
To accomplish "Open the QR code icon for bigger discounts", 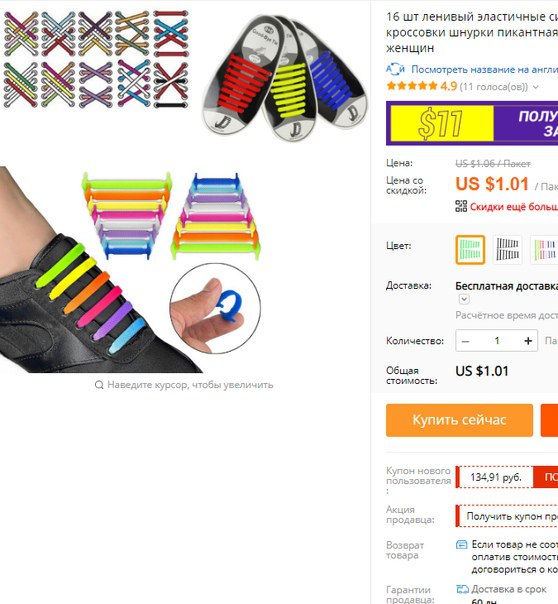I will pyautogui.click(x=461, y=206).
